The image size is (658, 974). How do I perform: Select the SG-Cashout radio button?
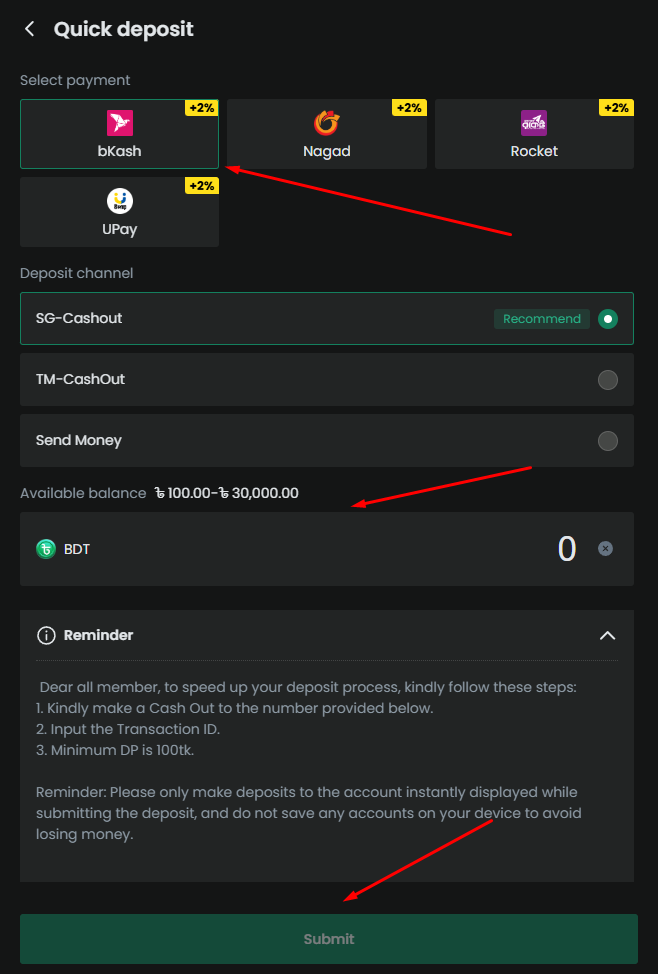tap(608, 319)
